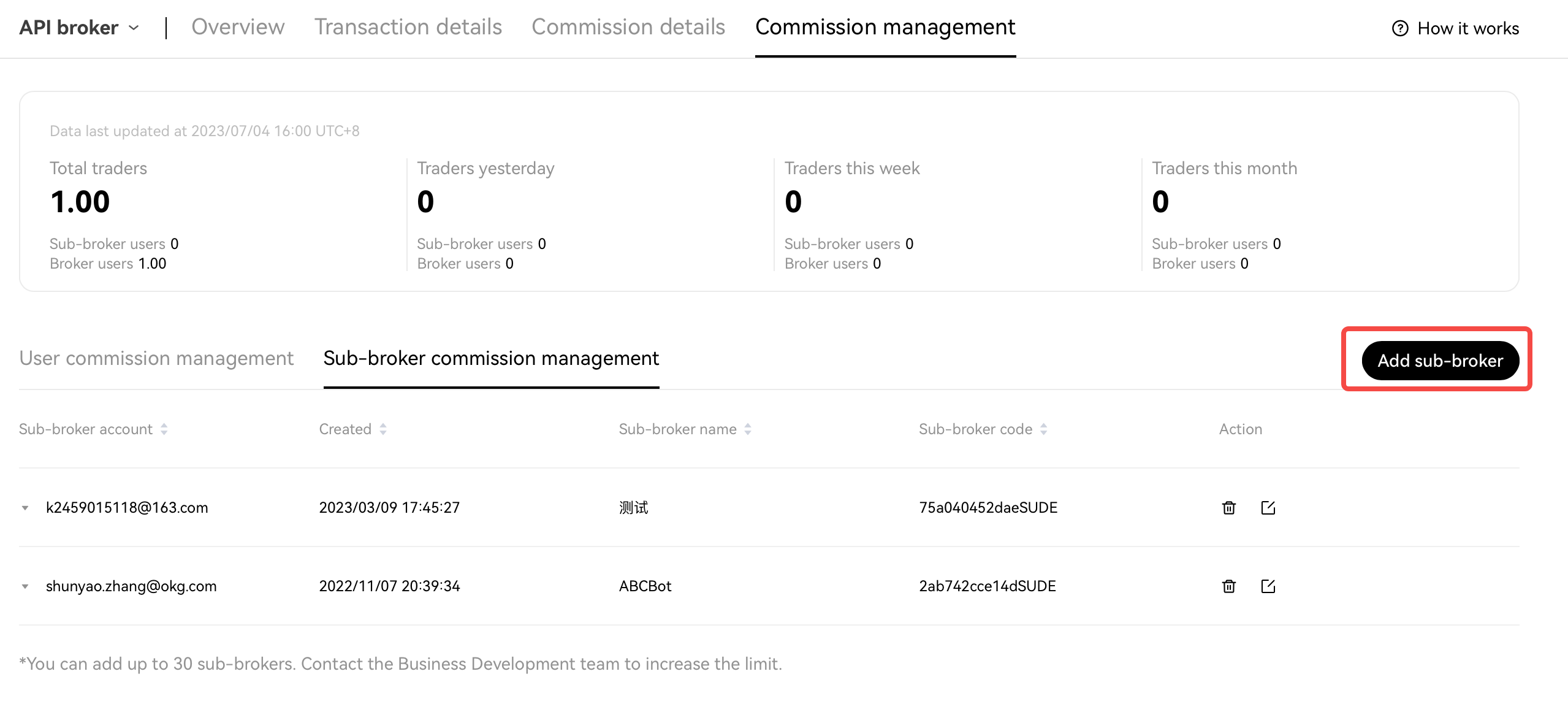Viewport: 1568px width, 709px height.
Task: Click the How it works help icon
Action: [1400, 28]
